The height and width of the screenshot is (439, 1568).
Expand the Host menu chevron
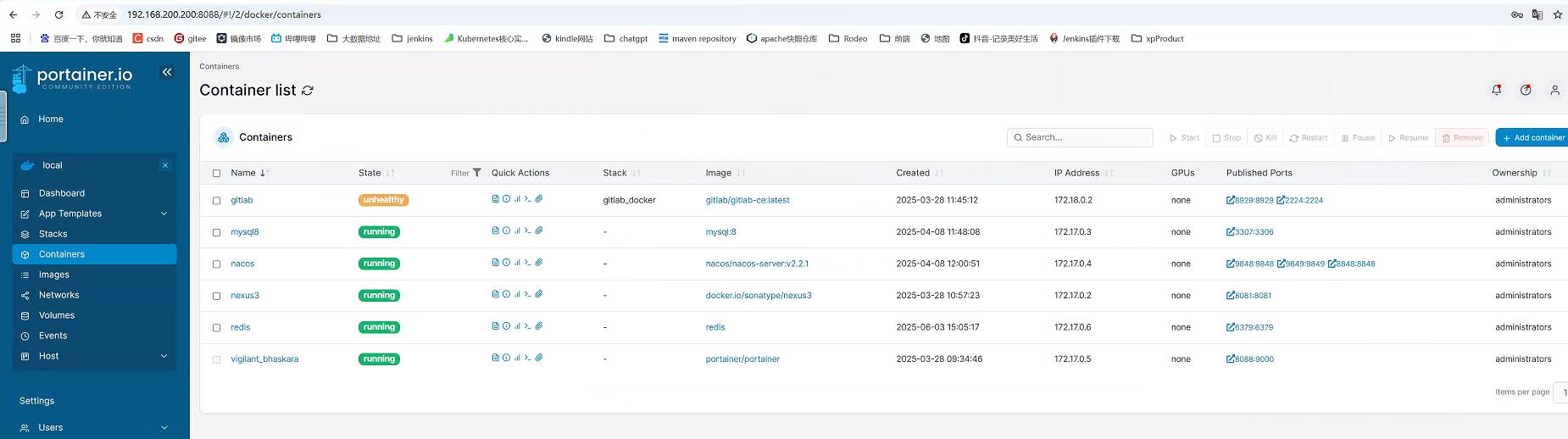[164, 356]
